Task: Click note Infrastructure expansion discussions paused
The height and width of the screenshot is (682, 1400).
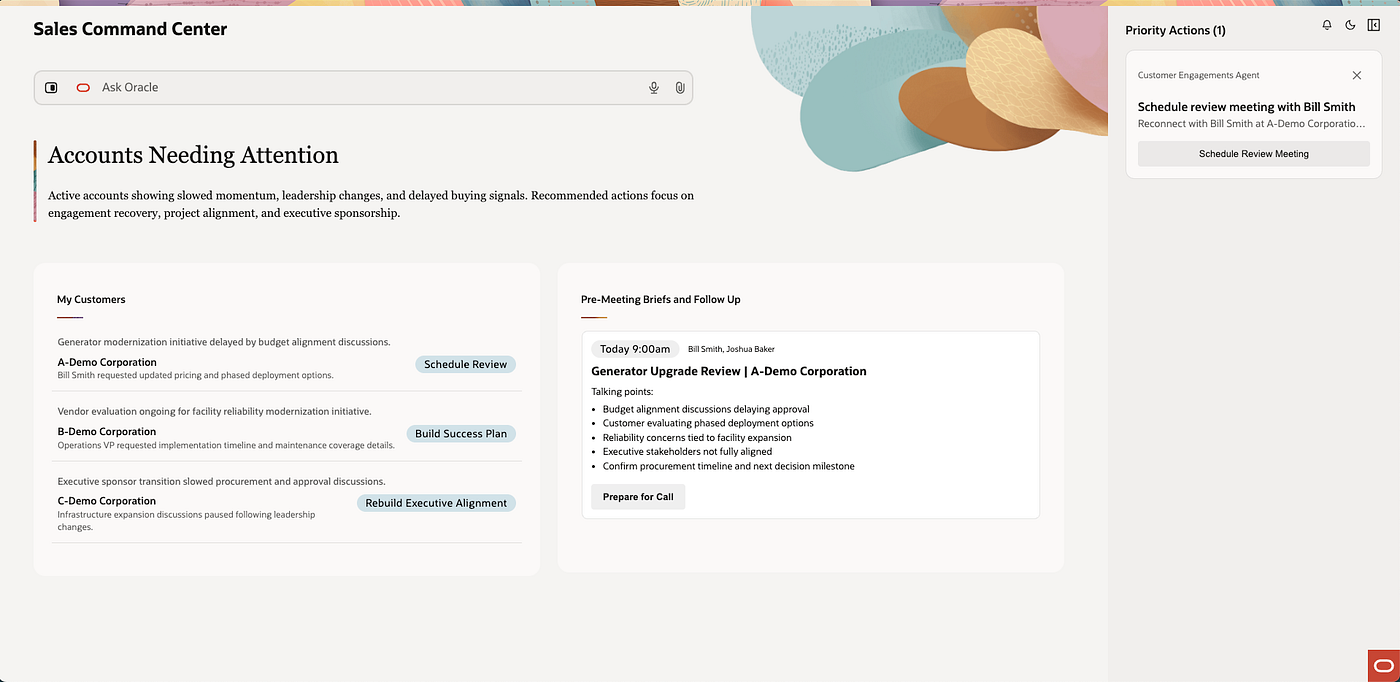Action: point(186,520)
